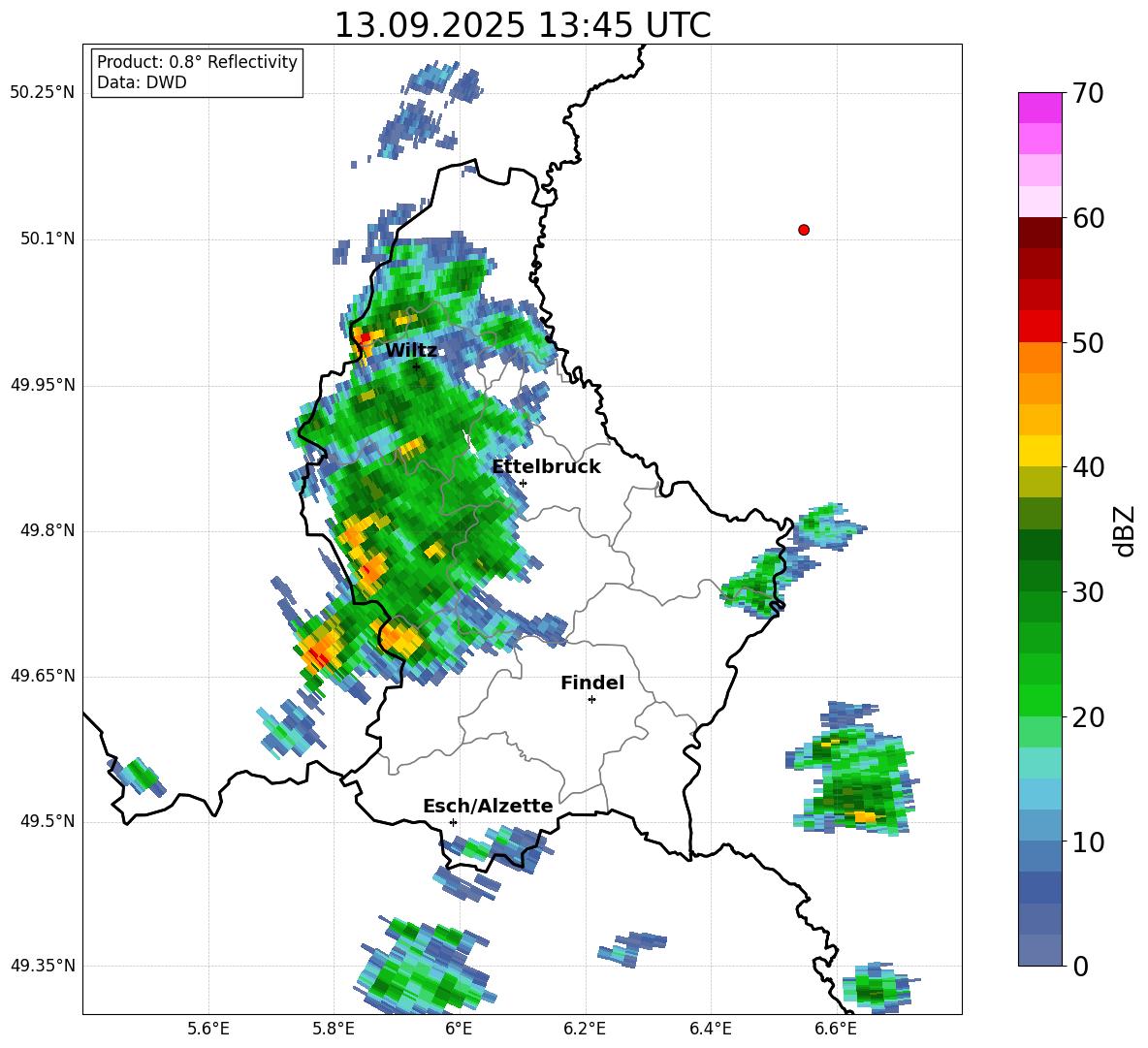This screenshot has height=1048, width=1148.
Task: Pick the yellow colorbar segment just above 40
Action: [x=1040, y=451]
